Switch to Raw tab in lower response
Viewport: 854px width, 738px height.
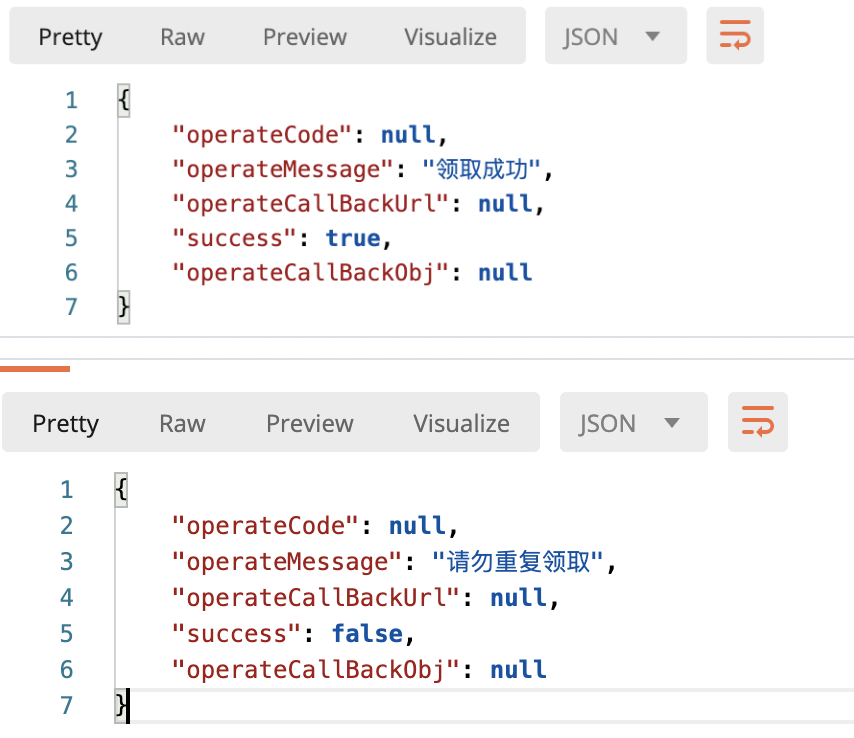coord(182,423)
